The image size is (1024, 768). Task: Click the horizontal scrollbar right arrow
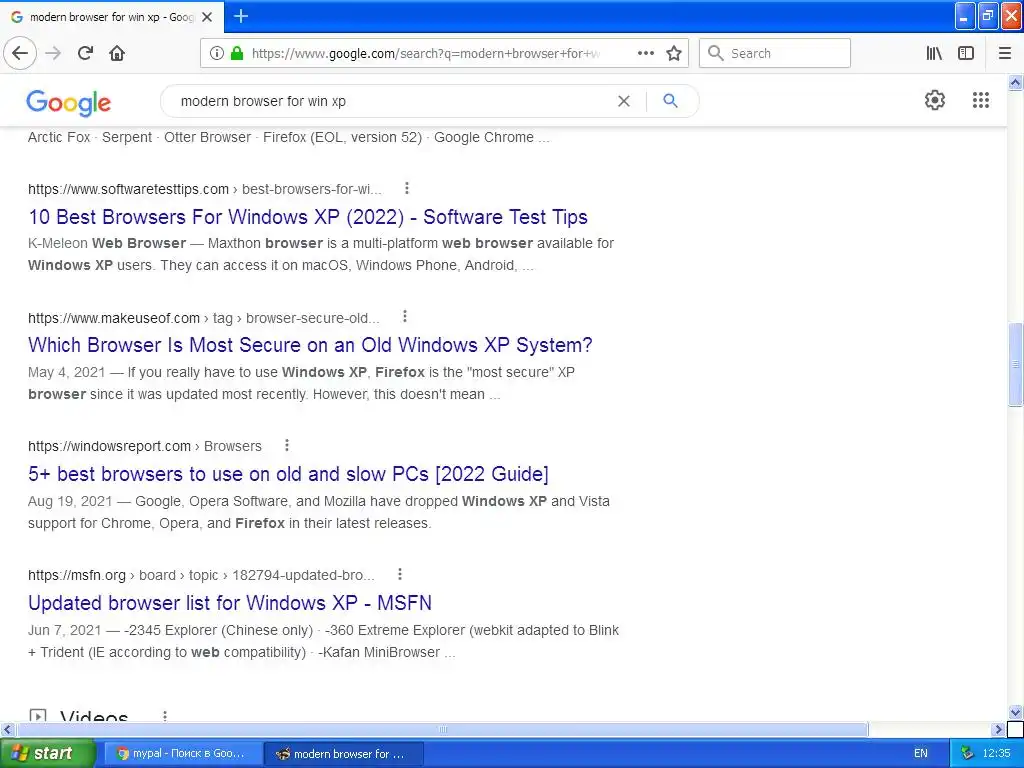pyautogui.click(x=998, y=729)
